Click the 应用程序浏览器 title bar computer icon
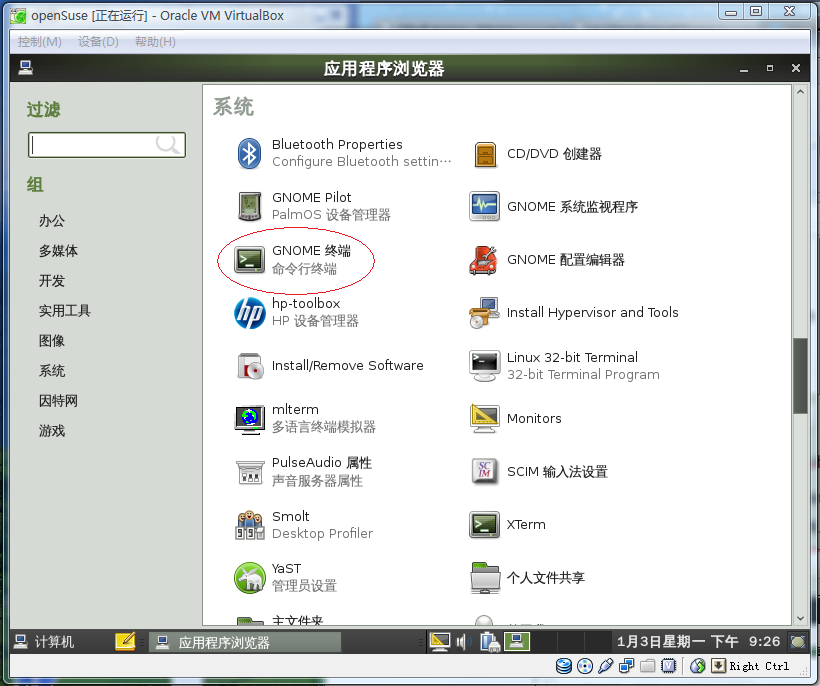820x686 pixels. [26, 68]
